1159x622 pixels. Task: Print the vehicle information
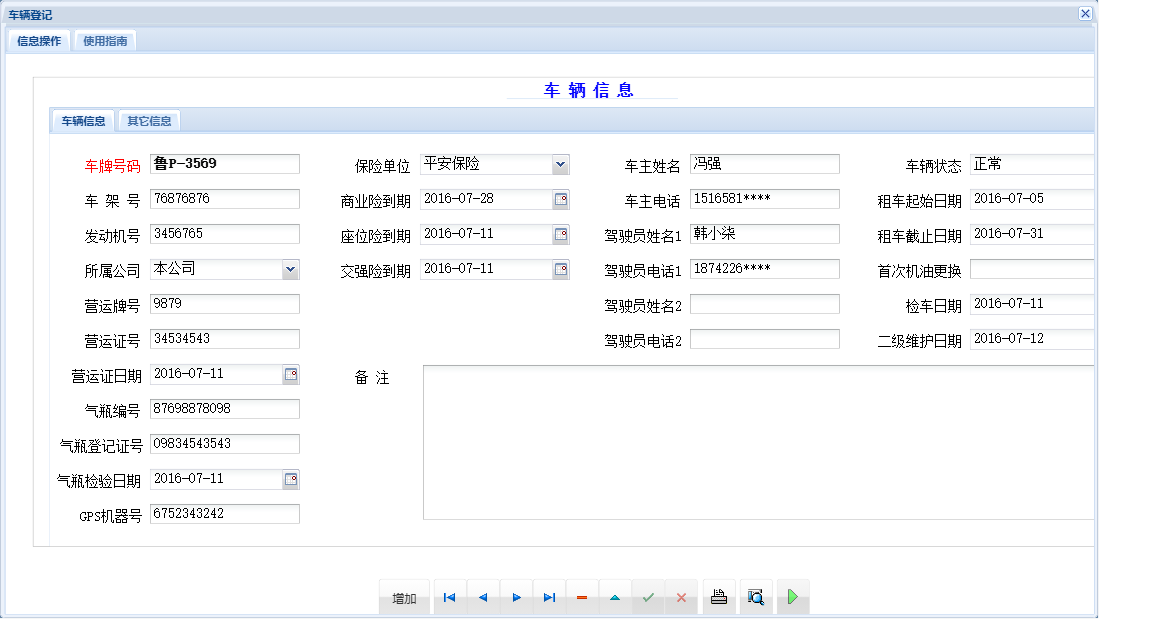[x=719, y=597]
